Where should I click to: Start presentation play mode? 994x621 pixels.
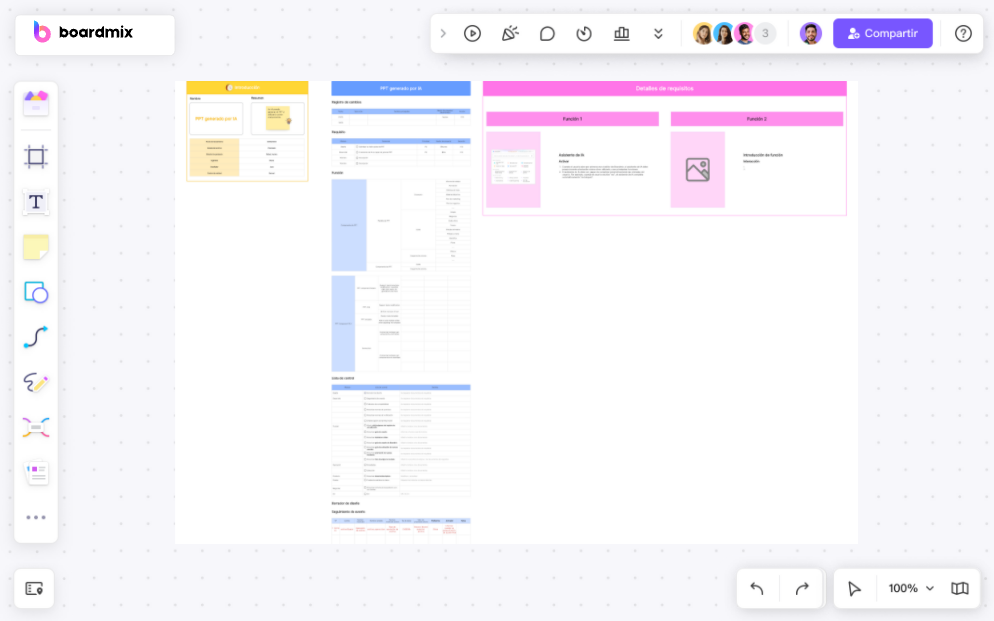click(472, 34)
